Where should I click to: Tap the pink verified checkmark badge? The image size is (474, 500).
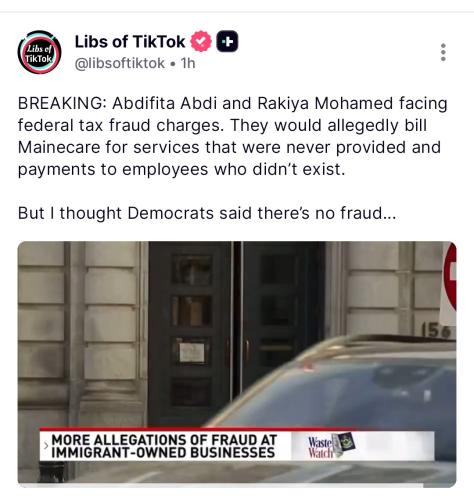(201, 41)
